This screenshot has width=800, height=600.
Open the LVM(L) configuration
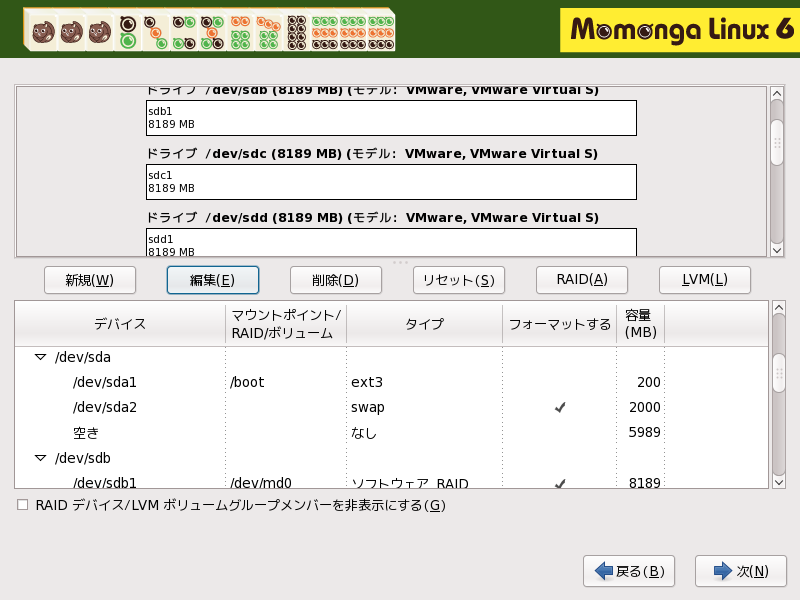point(705,280)
